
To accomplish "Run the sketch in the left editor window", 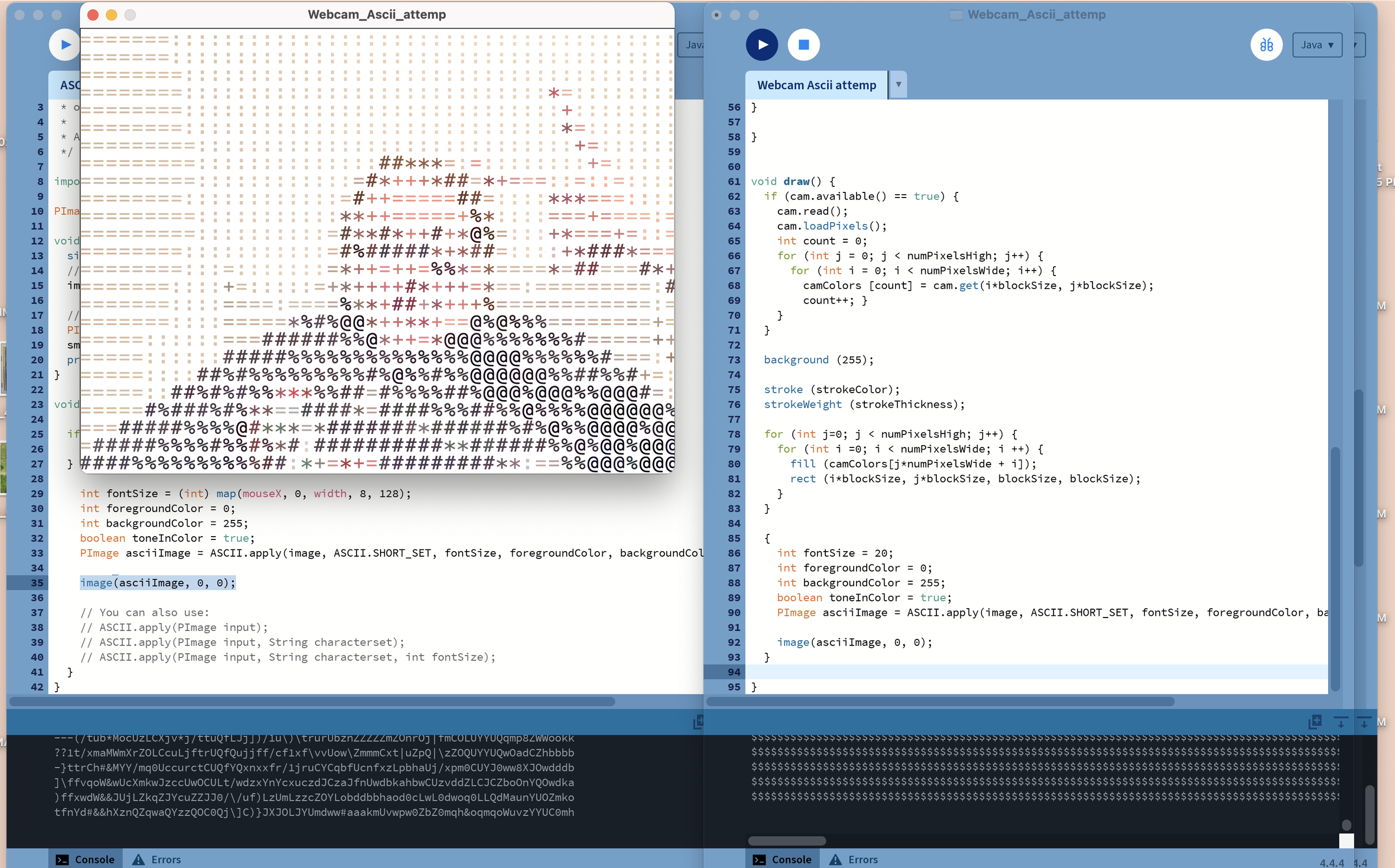I will pyautogui.click(x=65, y=44).
